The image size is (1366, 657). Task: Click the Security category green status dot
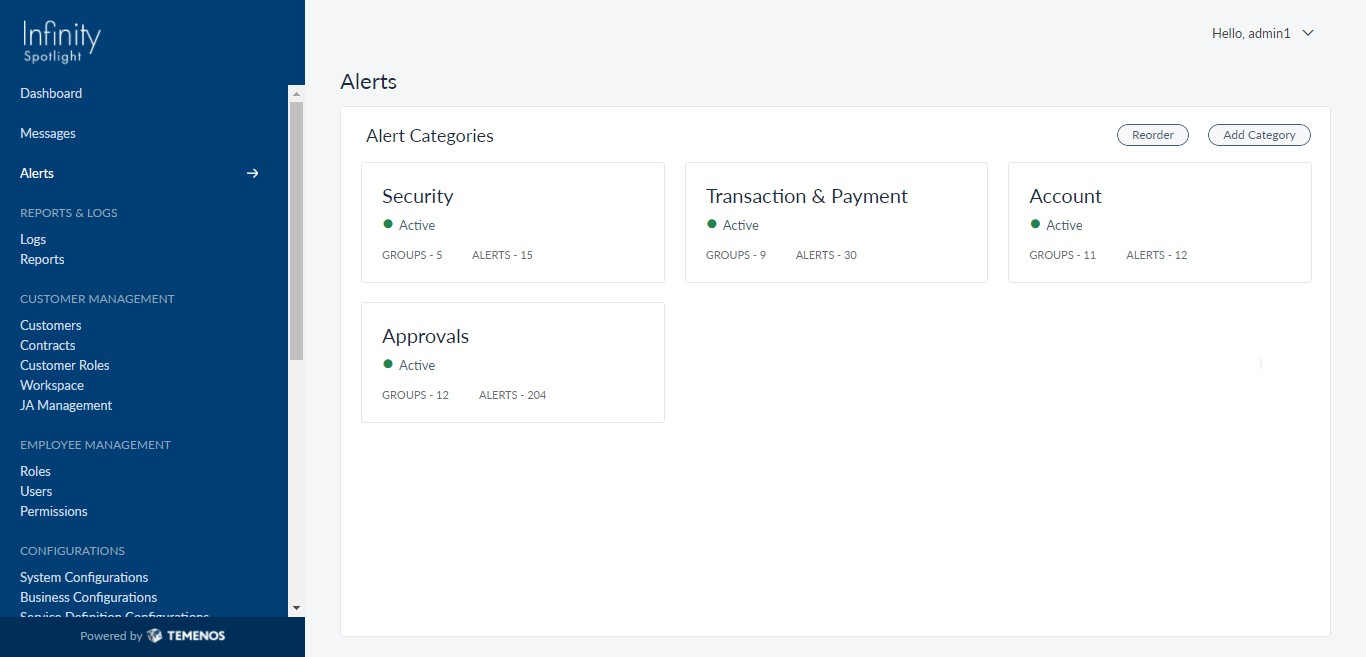point(388,224)
